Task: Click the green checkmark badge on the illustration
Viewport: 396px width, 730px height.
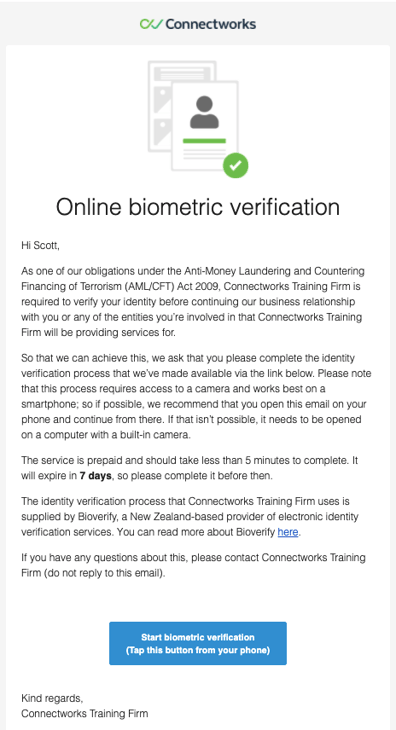Action: click(x=235, y=165)
